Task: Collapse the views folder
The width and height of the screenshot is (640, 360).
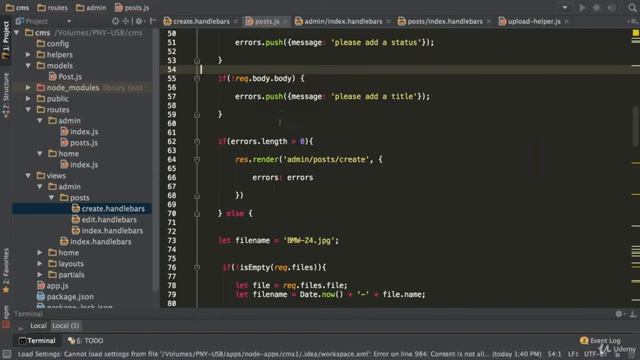Action: pyautogui.click(x=28, y=176)
